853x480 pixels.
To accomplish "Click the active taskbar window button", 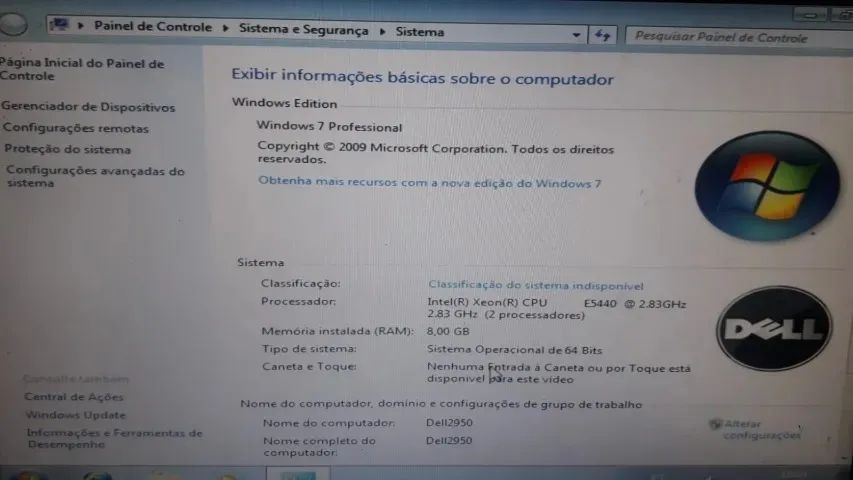I will pyautogui.click(x=298, y=473).
